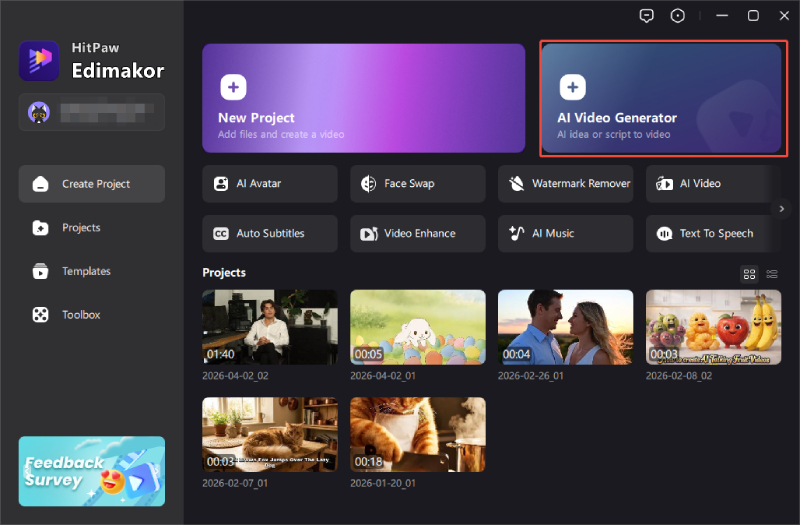Open project thumbnail 2026-02-07_01 sleeping cat
This screenshot has width=800, height=525.
pyautogui.click(x=270, y=435)
